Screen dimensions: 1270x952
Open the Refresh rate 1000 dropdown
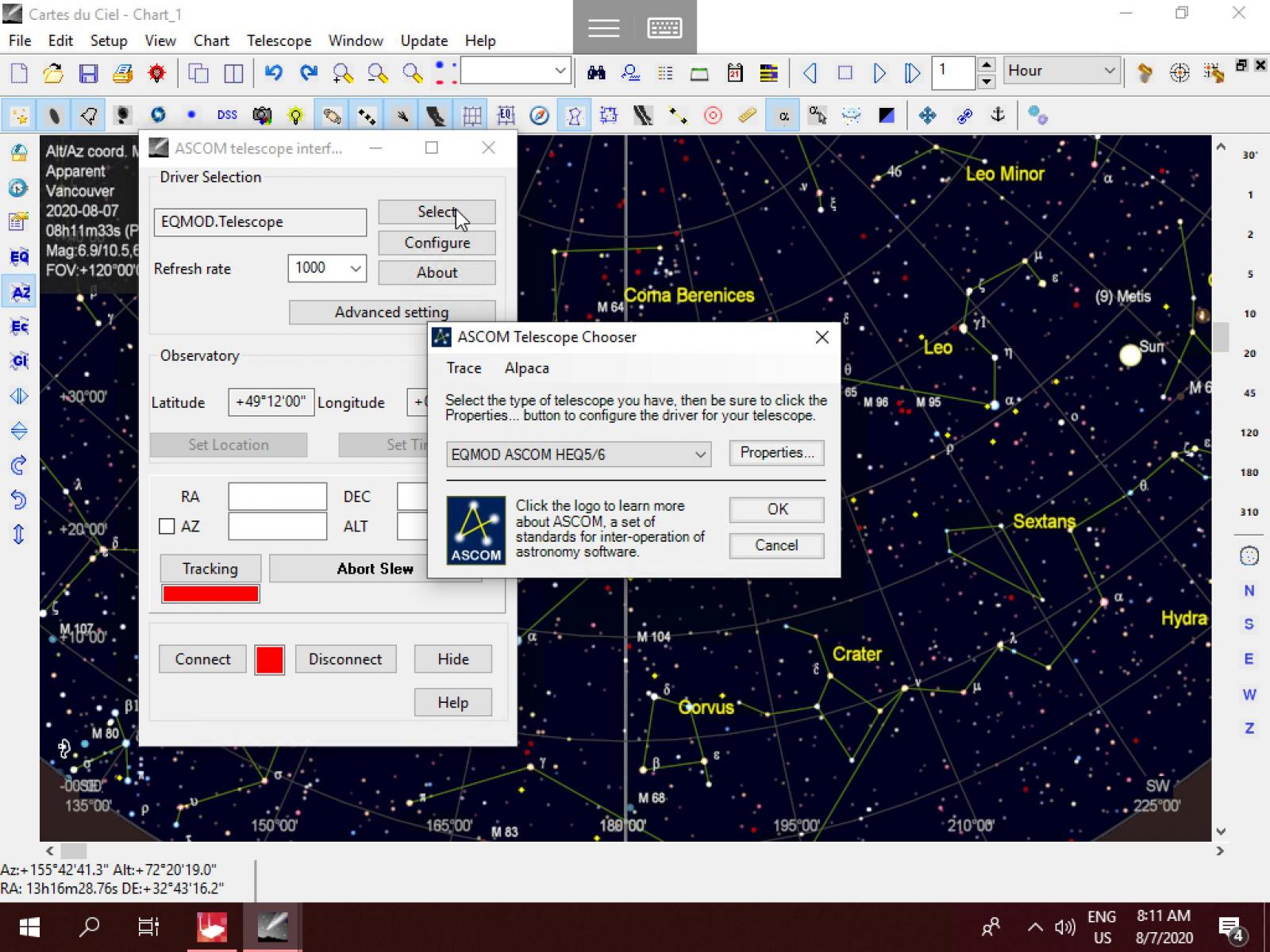coord(356,268)
